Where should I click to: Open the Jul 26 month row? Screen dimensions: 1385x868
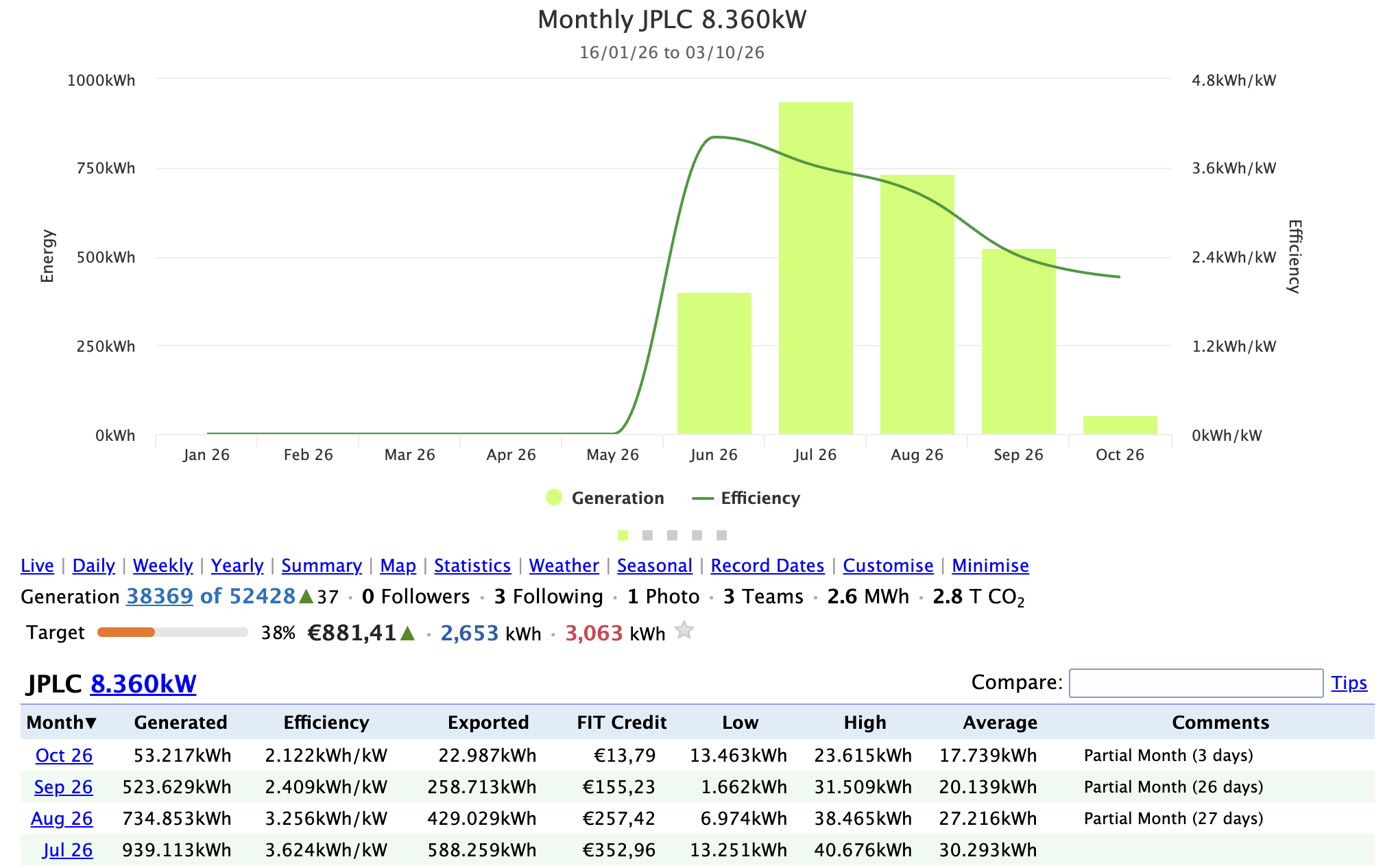[67, 849]
